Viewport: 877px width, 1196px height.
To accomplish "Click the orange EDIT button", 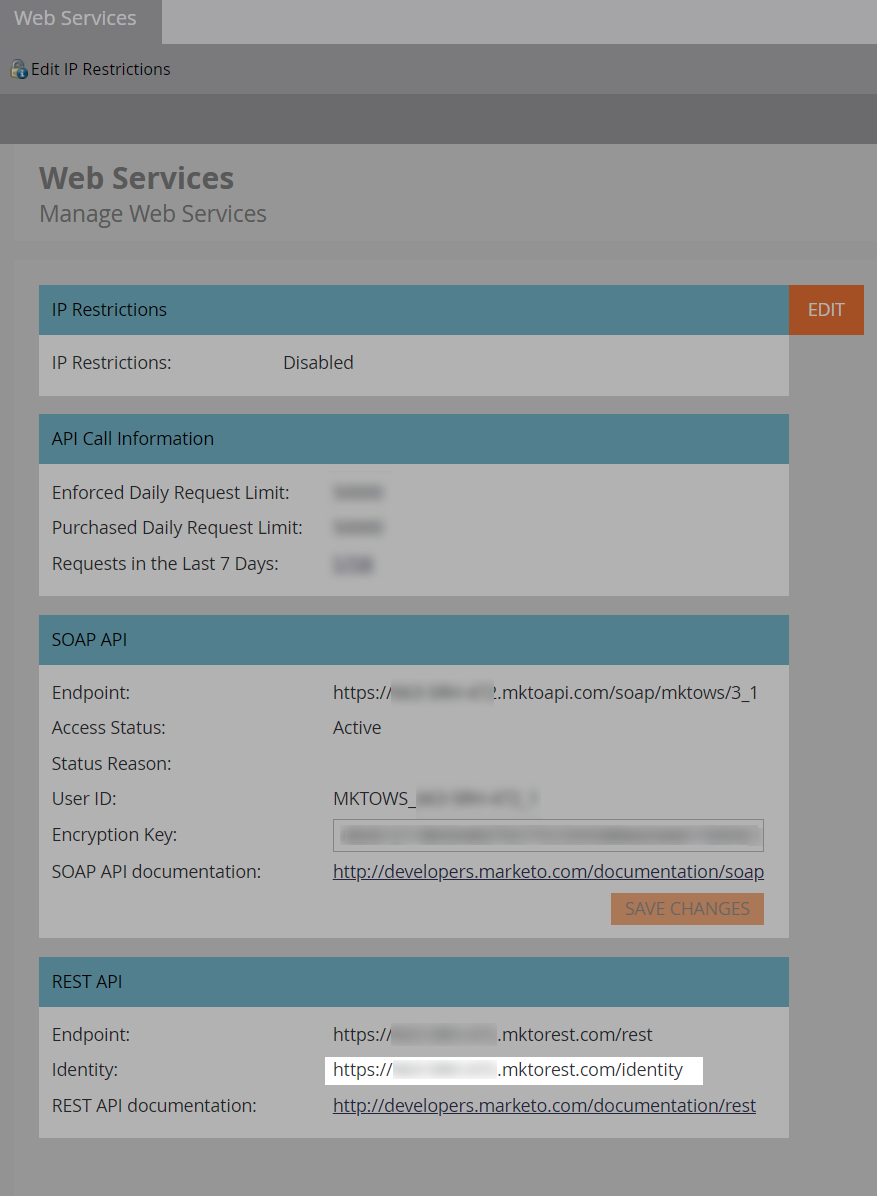I will point(826,310).
